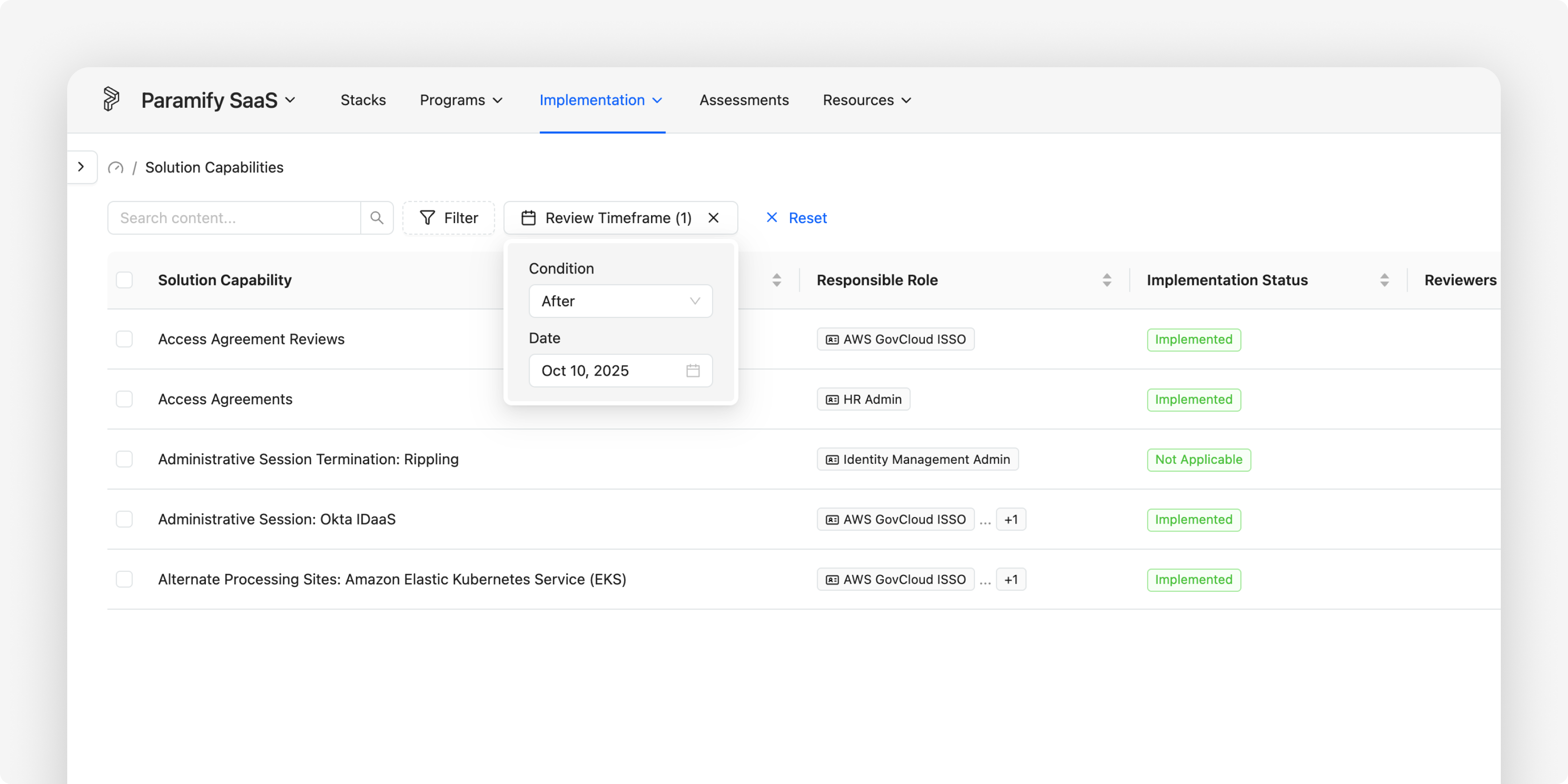Viewport: 1568px width, 784px height.
Task: Focus the Search content input field
Action: 234,218
